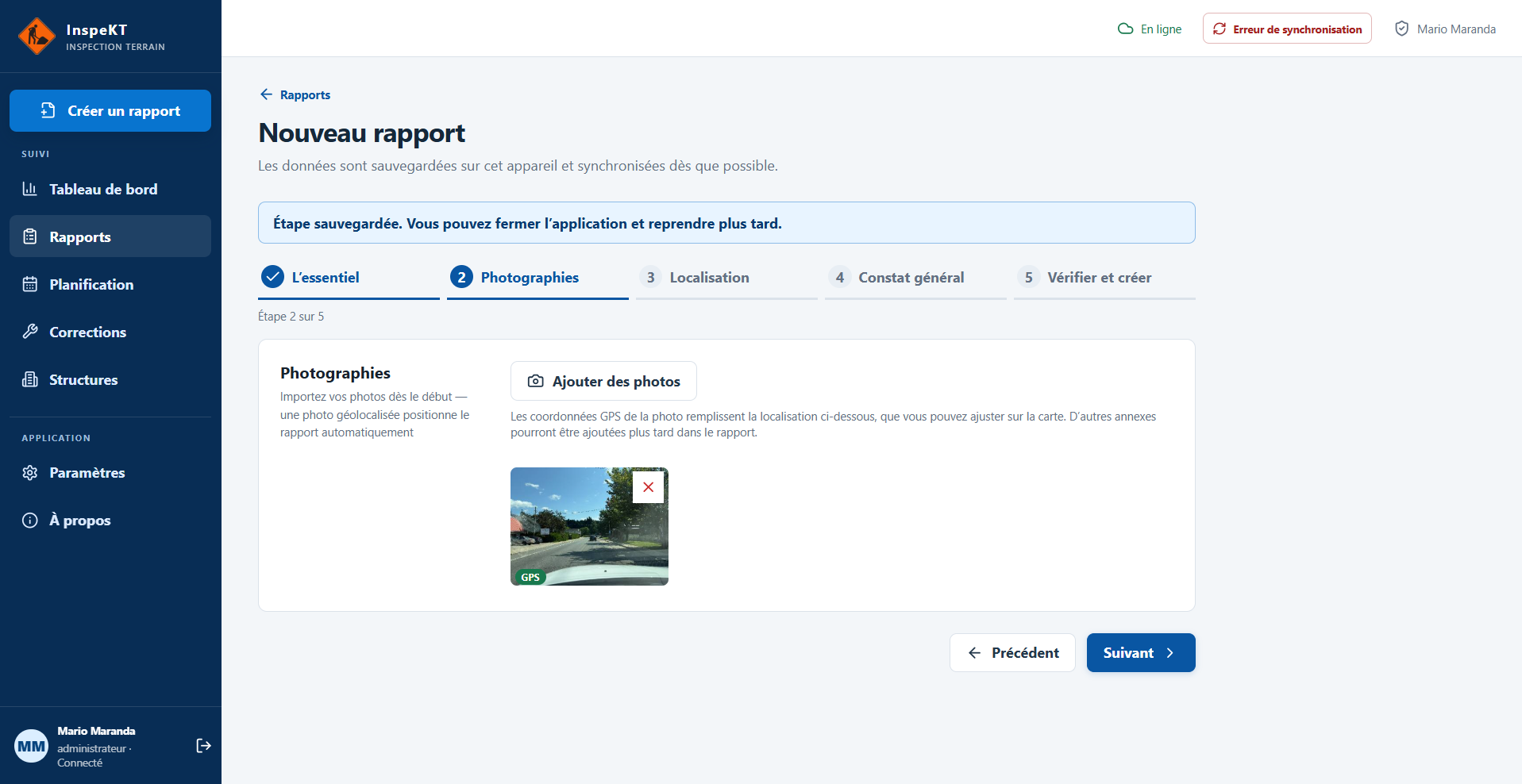Select the Photographies step tab
Screen dimensions: 1522x784
[538, 278]
